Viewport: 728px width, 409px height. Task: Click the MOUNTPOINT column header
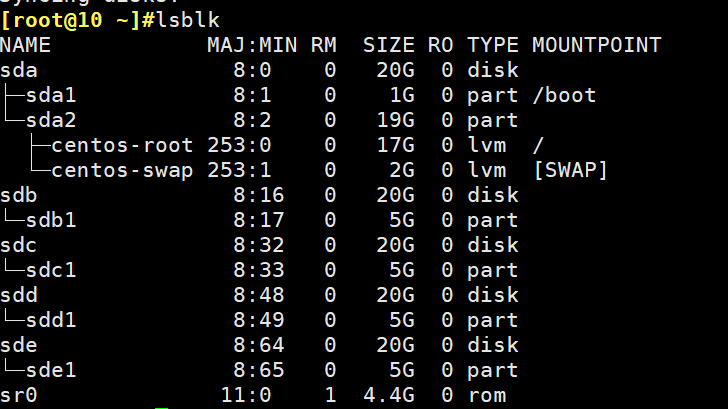[x=596, y=45]
